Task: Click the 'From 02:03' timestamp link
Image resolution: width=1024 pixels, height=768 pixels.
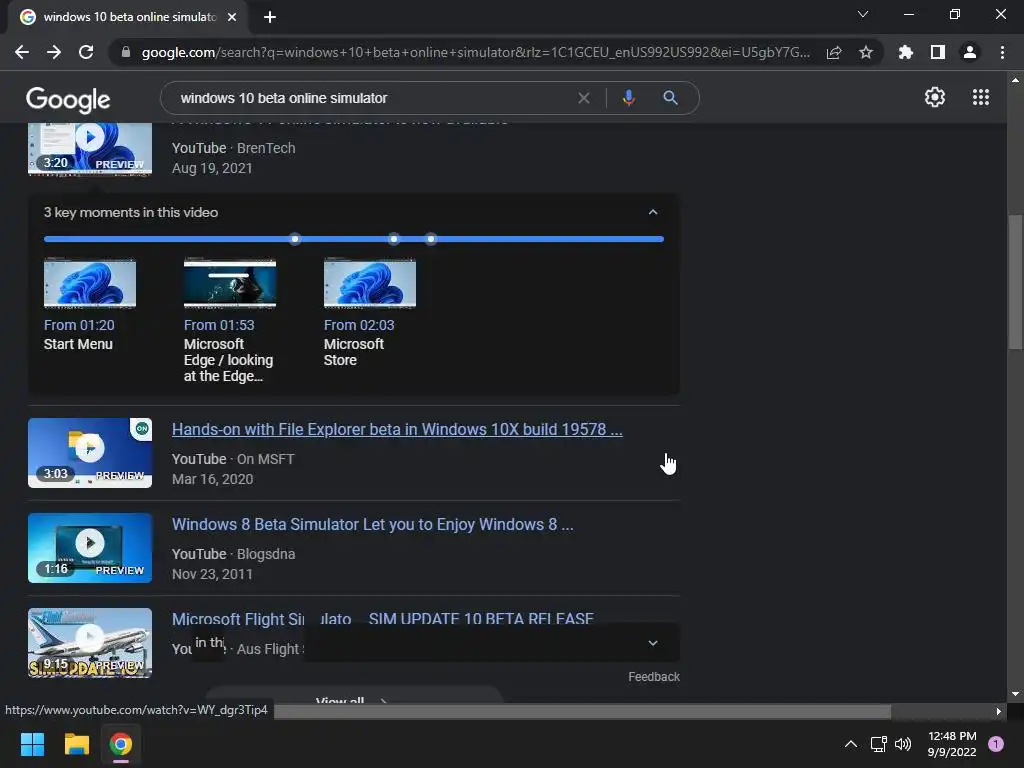Action: [x=359, y=325]
